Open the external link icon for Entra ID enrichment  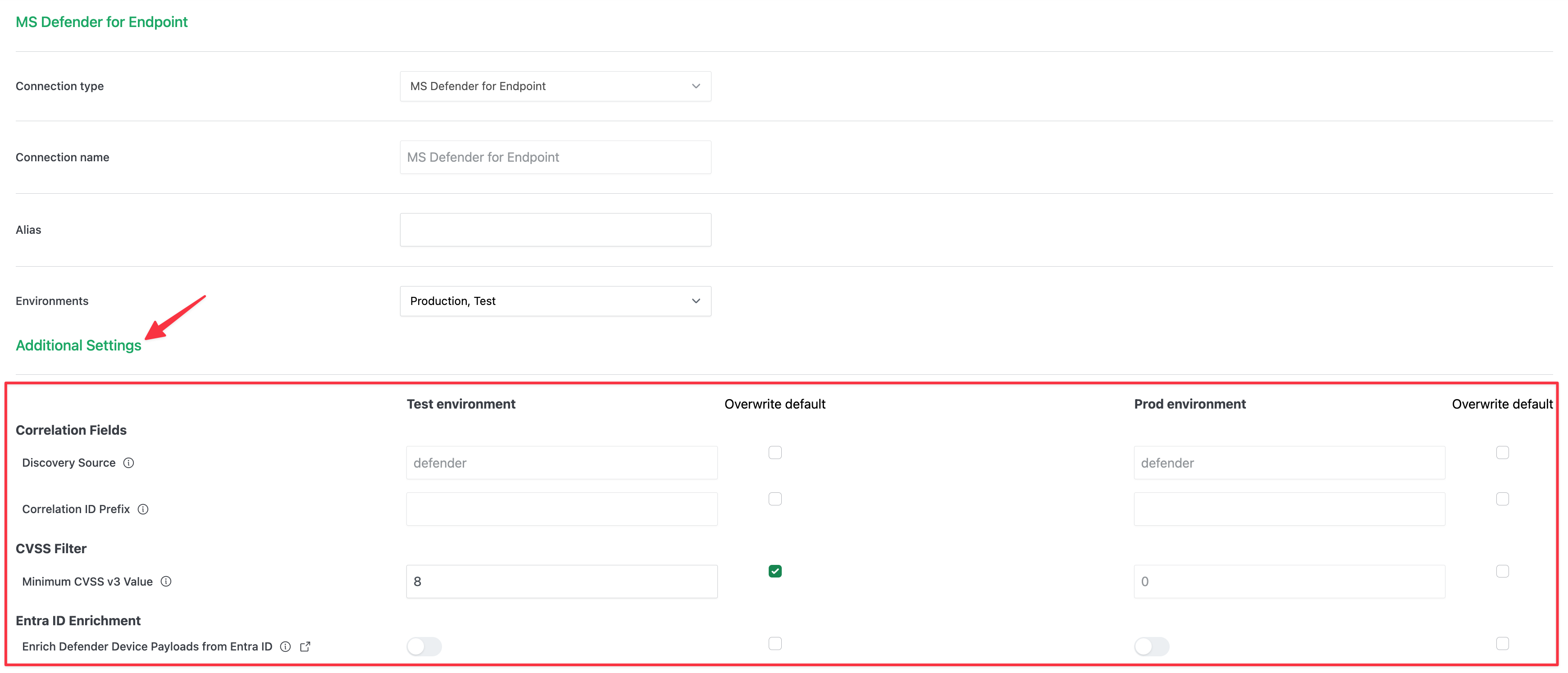tap(305, 647)
